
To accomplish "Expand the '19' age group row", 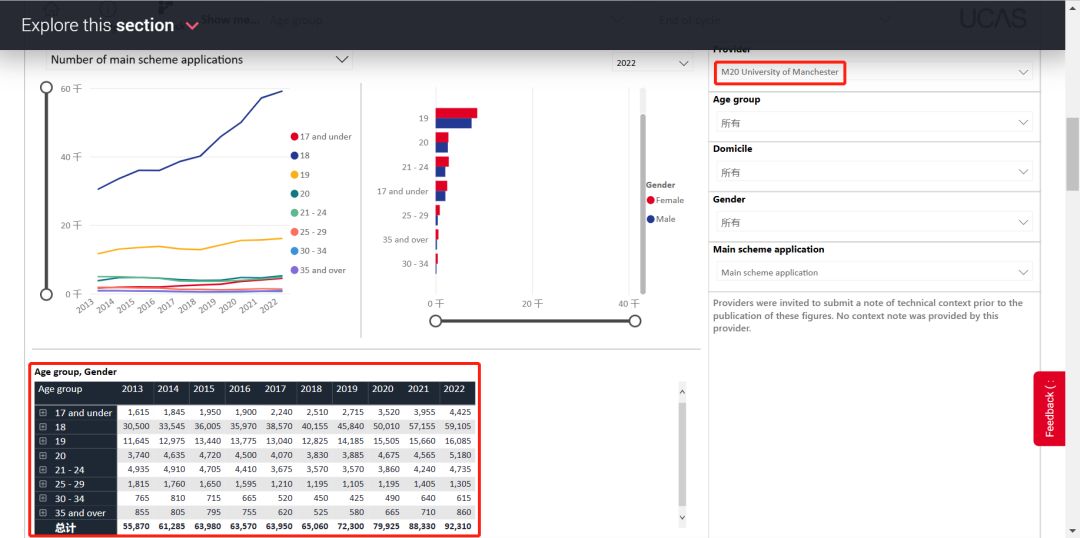I will point(43,441).
